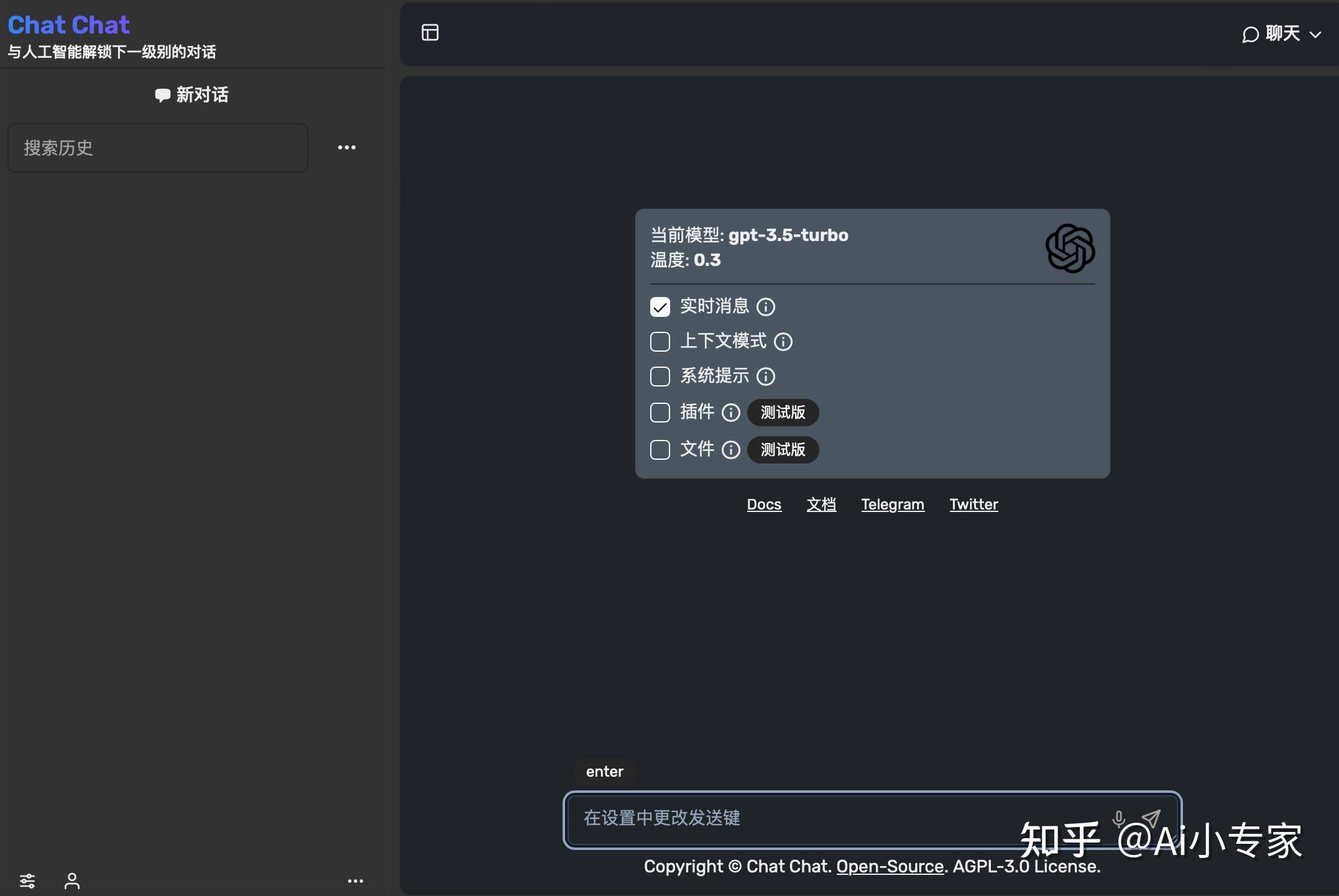Image resolution: width=1339 pixels, height=896 pixels.
Task: Click the OpenAI logo in model card
Action: pyautogui.click(x=1070, y=249)
